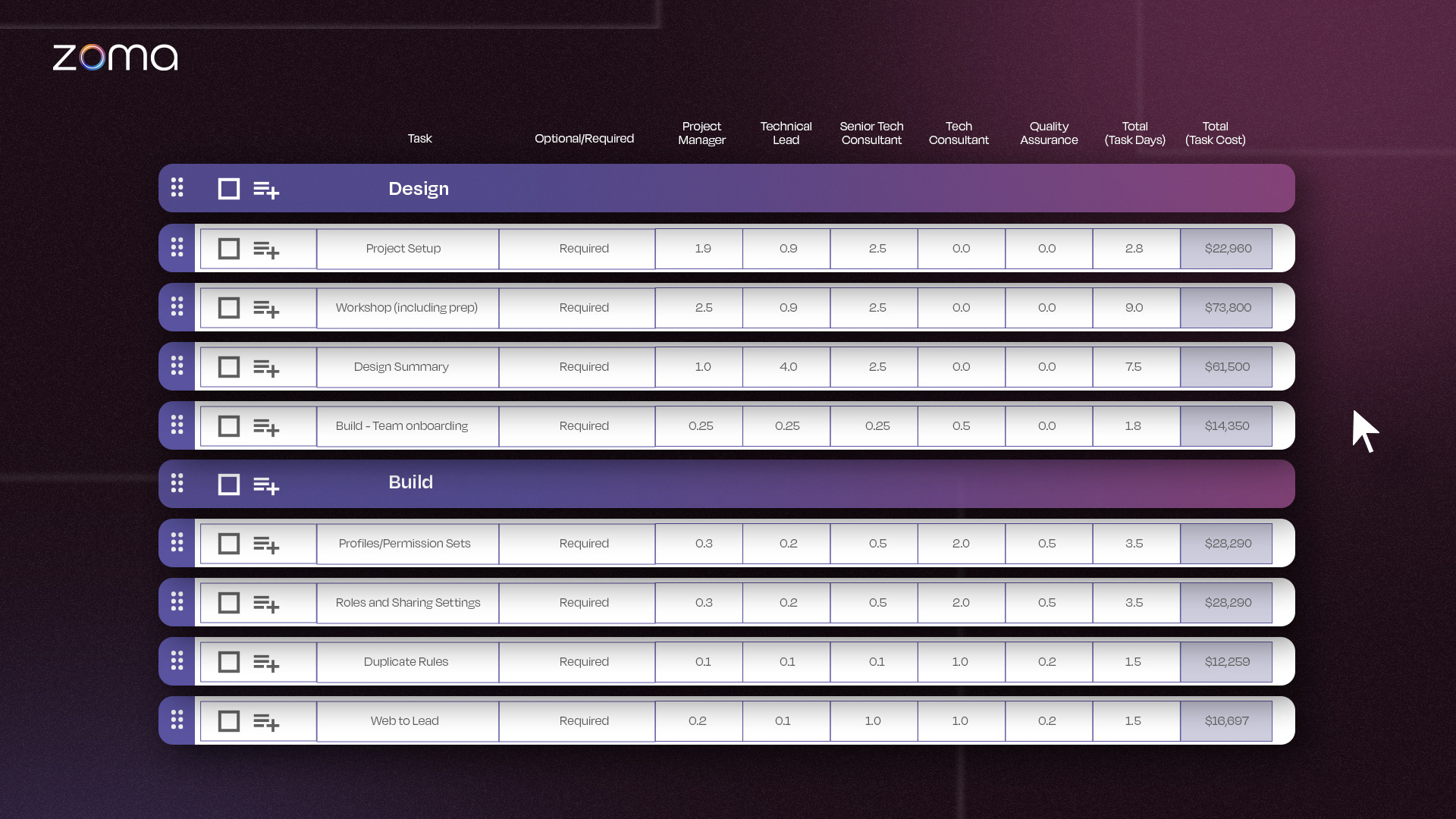Click the add-row icon beside Project Setup
Screen dimensions: 1456x819
point(266,249)
